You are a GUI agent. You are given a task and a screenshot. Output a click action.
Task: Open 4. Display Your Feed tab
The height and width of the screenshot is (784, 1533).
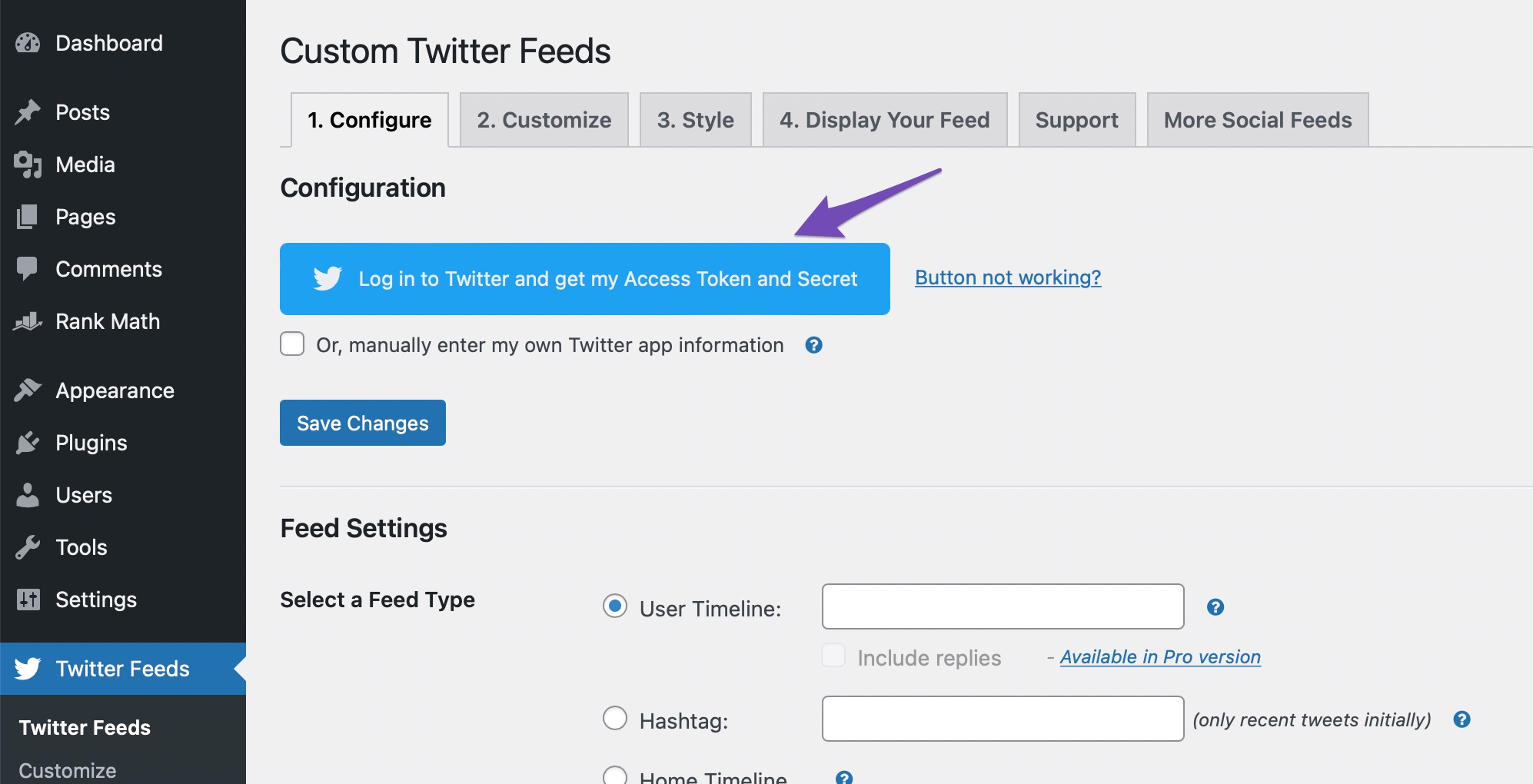pos(885,120)
